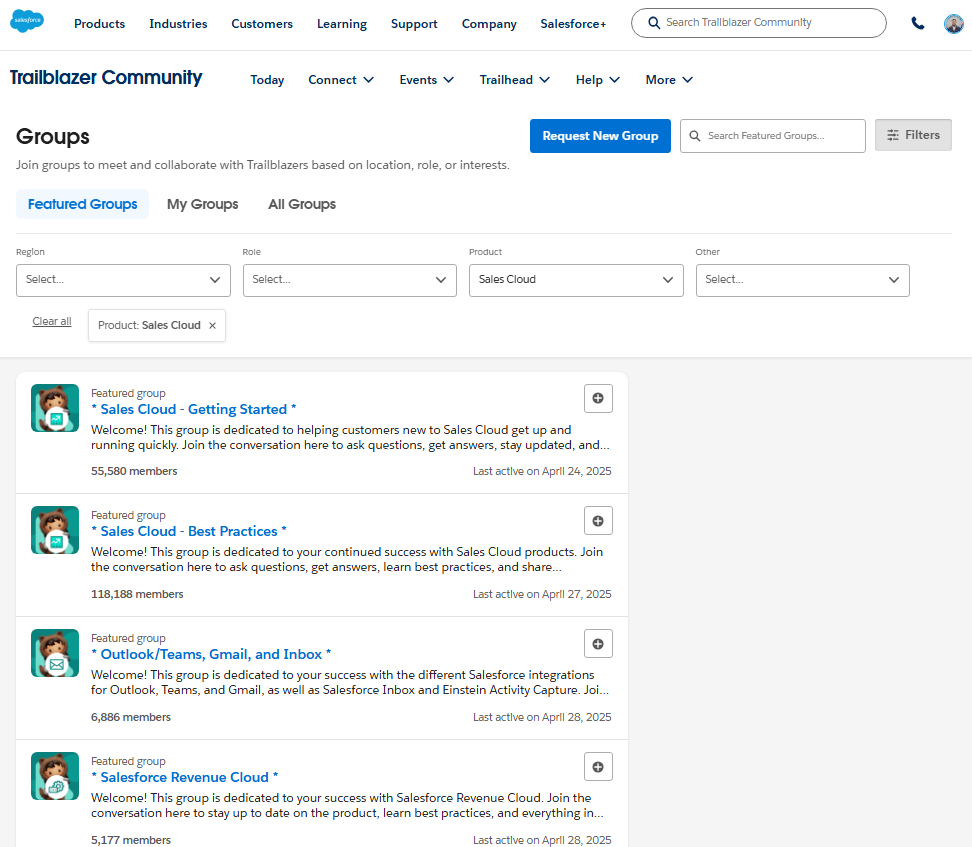Expand the More menu

(x=669, y=80)
